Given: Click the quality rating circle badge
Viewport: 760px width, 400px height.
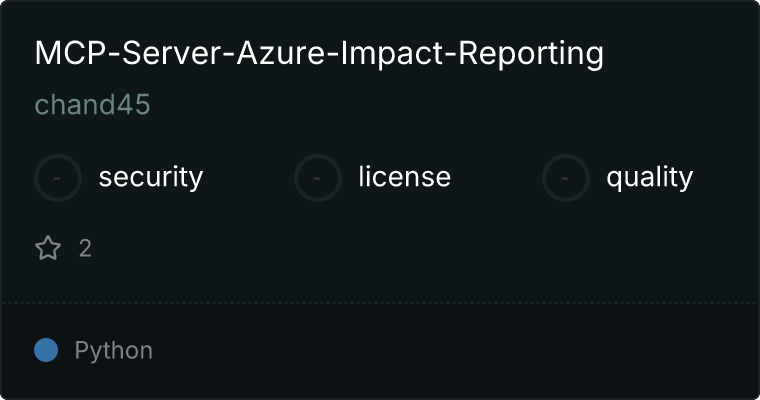Looking at the screenshot, I should [x=566, y=178].
